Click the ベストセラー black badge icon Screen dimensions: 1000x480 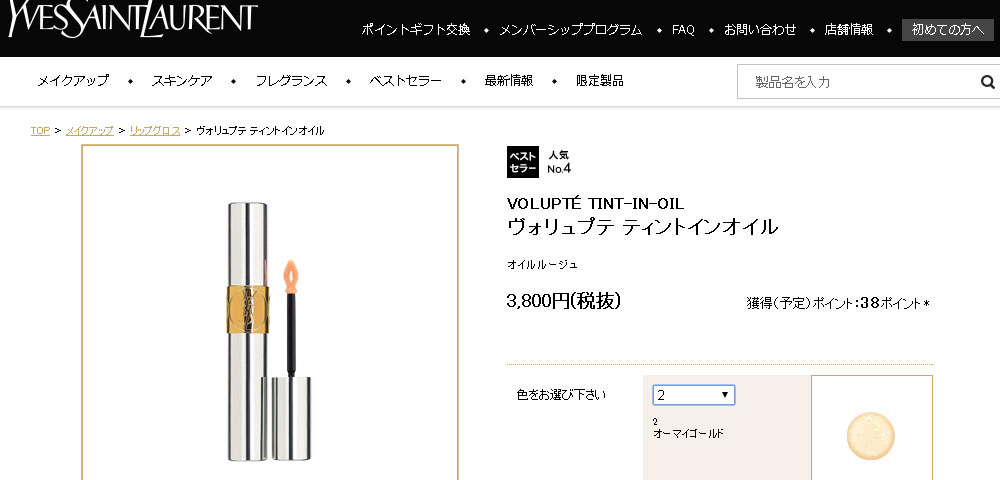[x=522, y=162]
